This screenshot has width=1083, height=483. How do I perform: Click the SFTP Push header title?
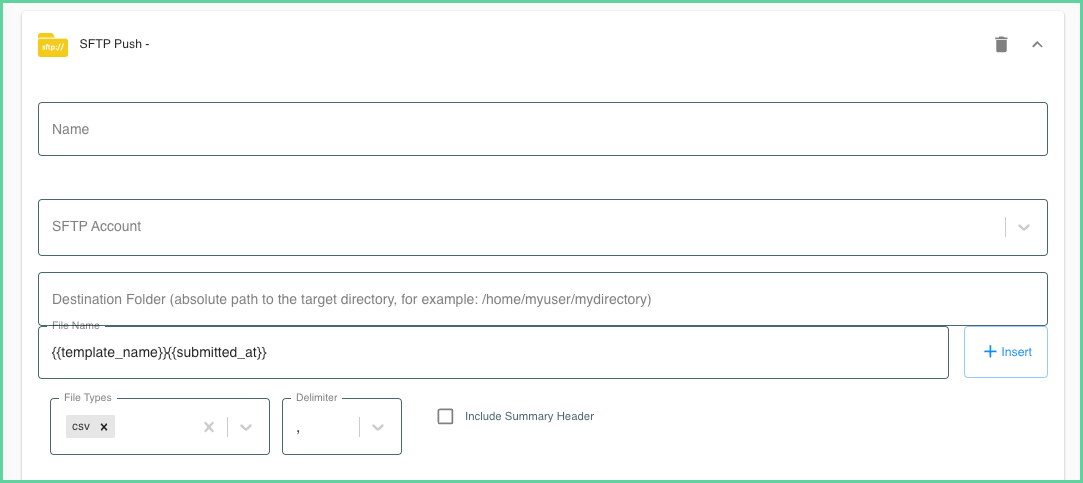point(115,44)
